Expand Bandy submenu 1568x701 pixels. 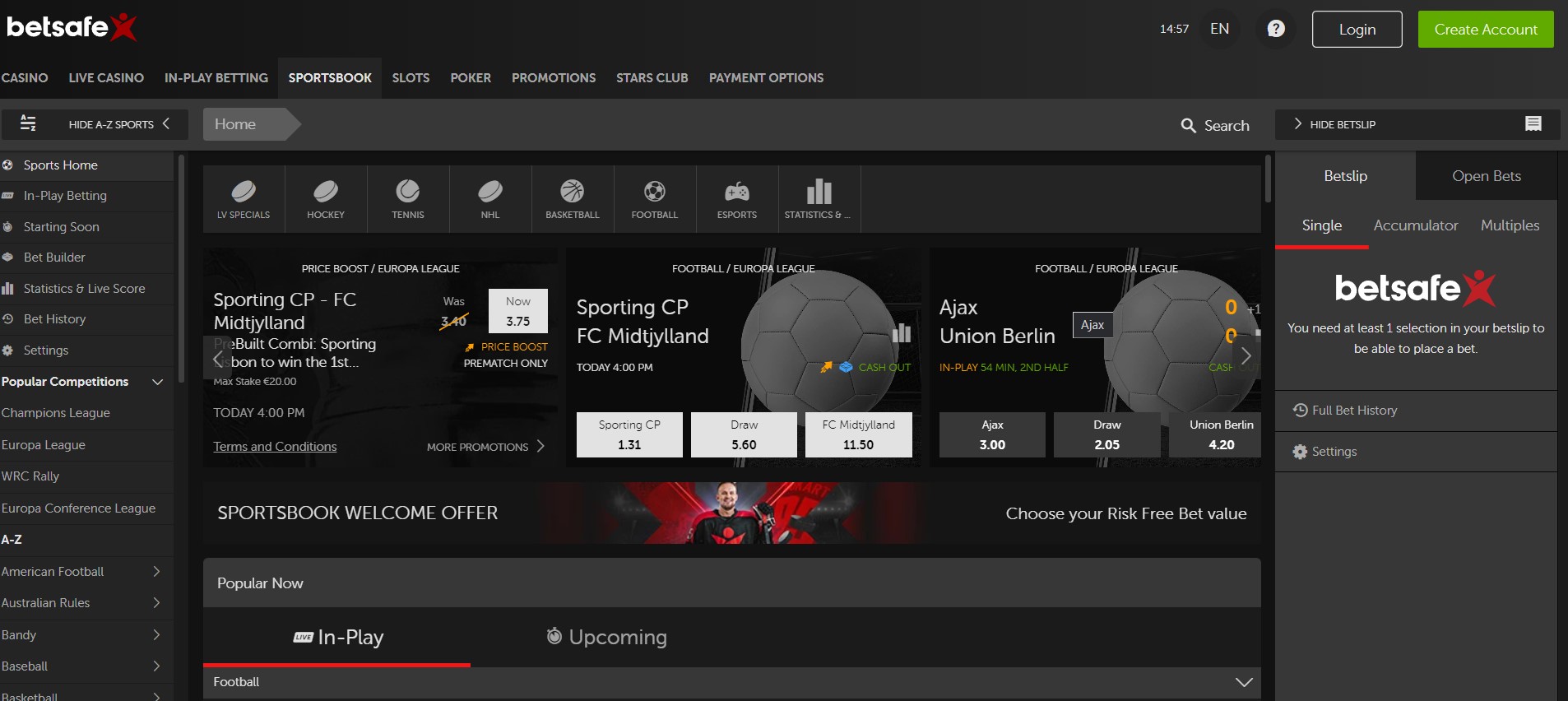point(156,634)
